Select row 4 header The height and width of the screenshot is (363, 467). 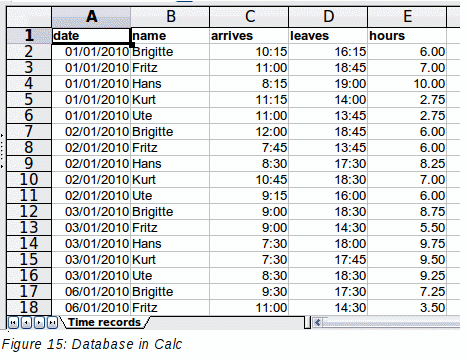click(29, 84)
